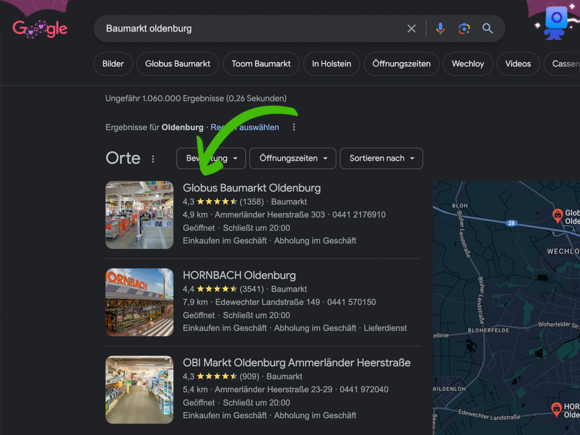Click the Globus rating 4,3 (1358)

(223, 202)
